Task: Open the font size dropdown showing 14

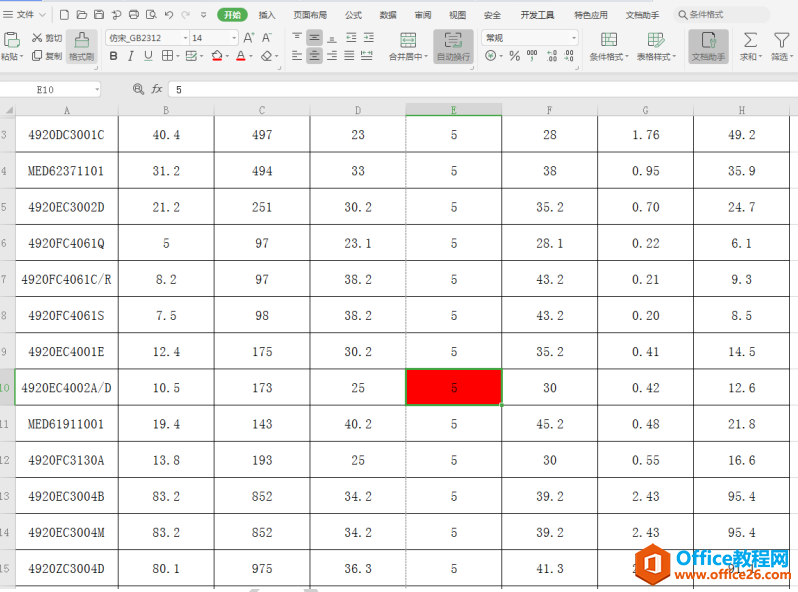Action: click(x=214, y=38)
